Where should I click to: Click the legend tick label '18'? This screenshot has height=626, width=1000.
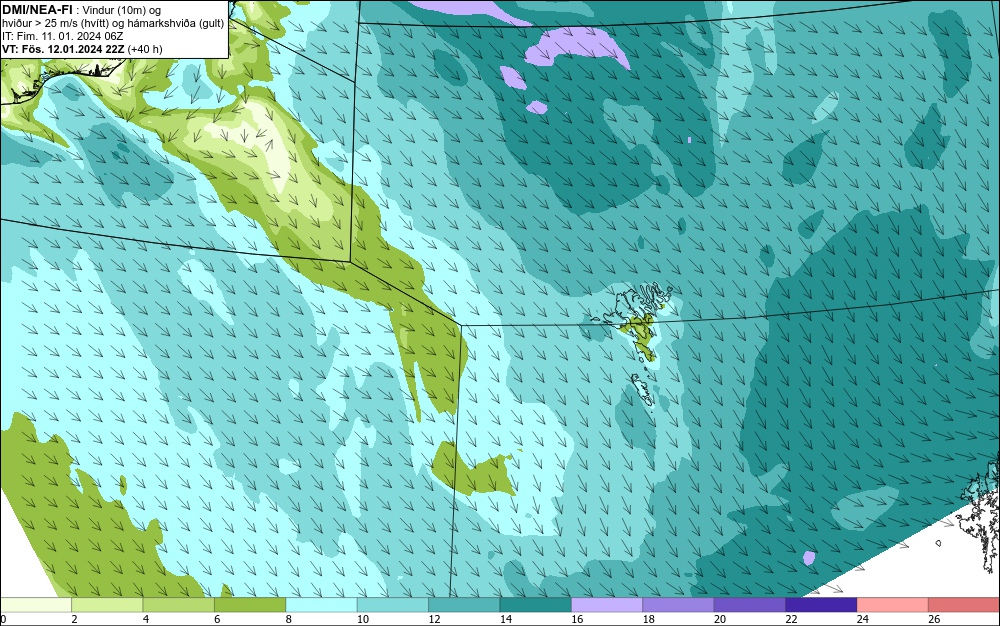[649, 619]
